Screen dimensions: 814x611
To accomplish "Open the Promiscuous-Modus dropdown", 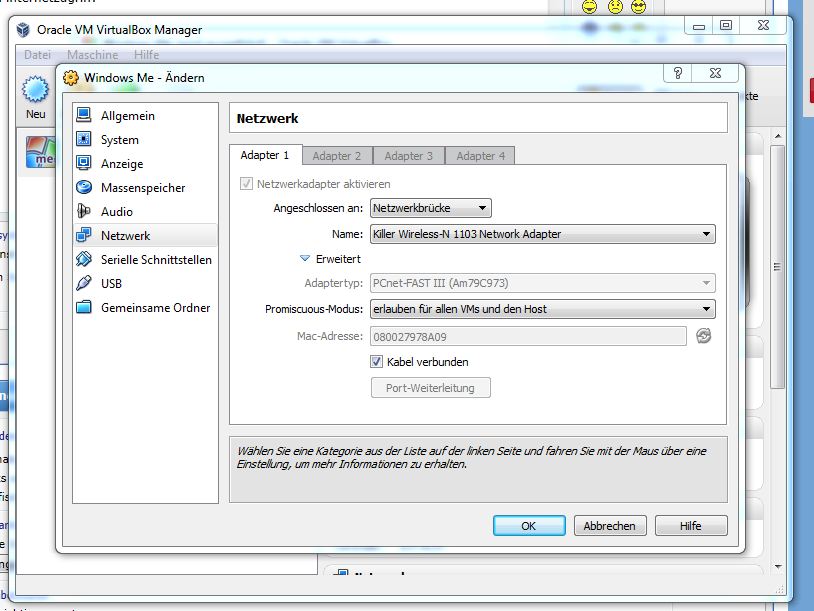I will (x=542, y=309).
